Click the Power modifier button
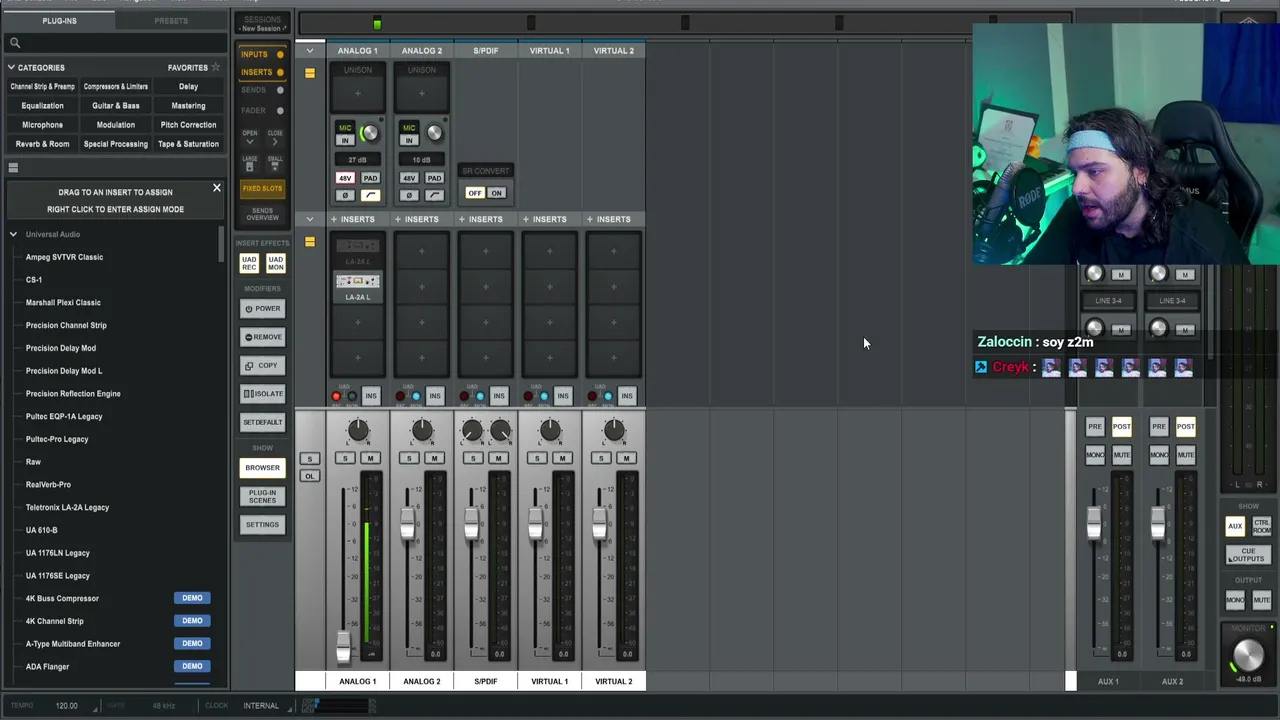Viewport: 1280px width, 720px height. click(x=262, y=308)
